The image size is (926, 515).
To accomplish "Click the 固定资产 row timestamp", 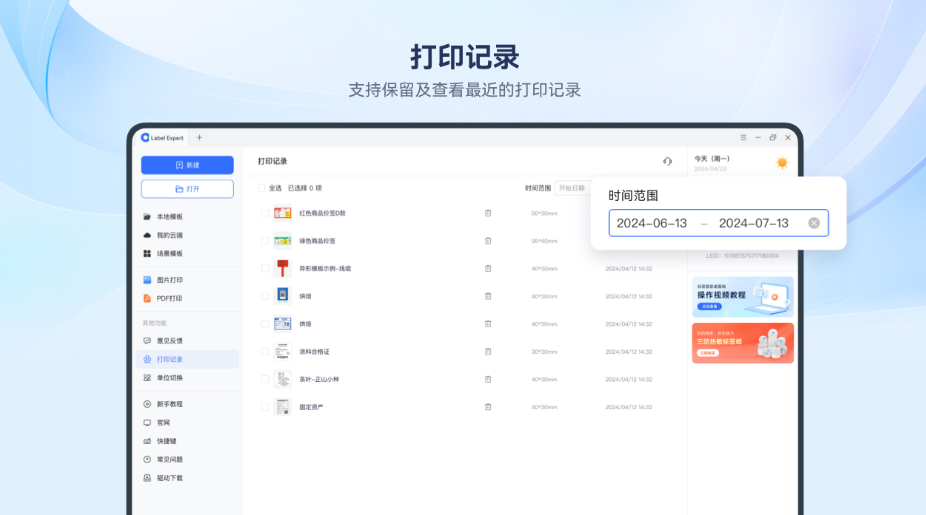I will 628,407.
